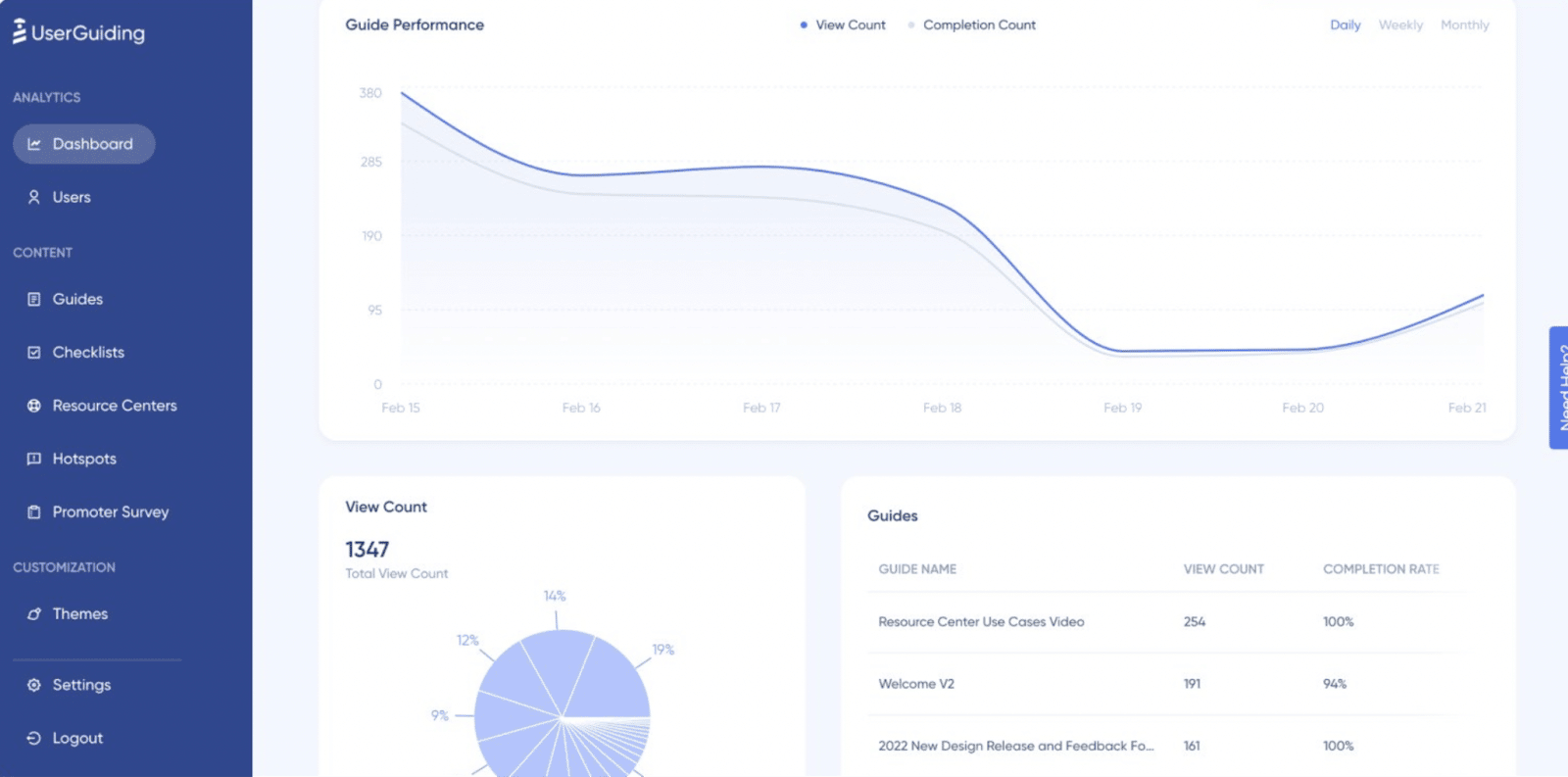The width and height of the screenshot is (1568, 777).
Task: Toggle View Count legend series
Action: click(843, 24)
